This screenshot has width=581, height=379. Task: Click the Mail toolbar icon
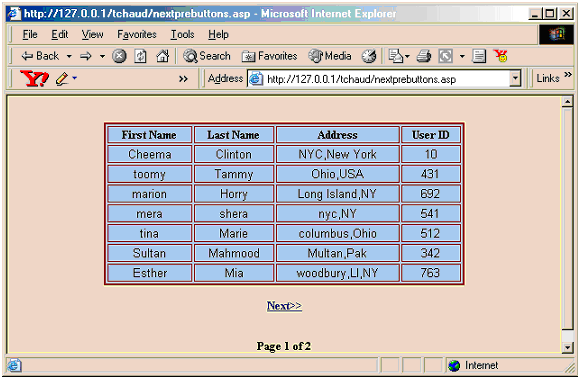pos(396,56)
